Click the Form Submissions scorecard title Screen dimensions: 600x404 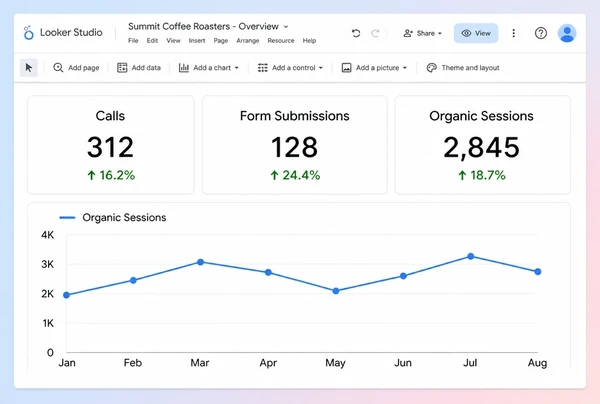point(295,116)
